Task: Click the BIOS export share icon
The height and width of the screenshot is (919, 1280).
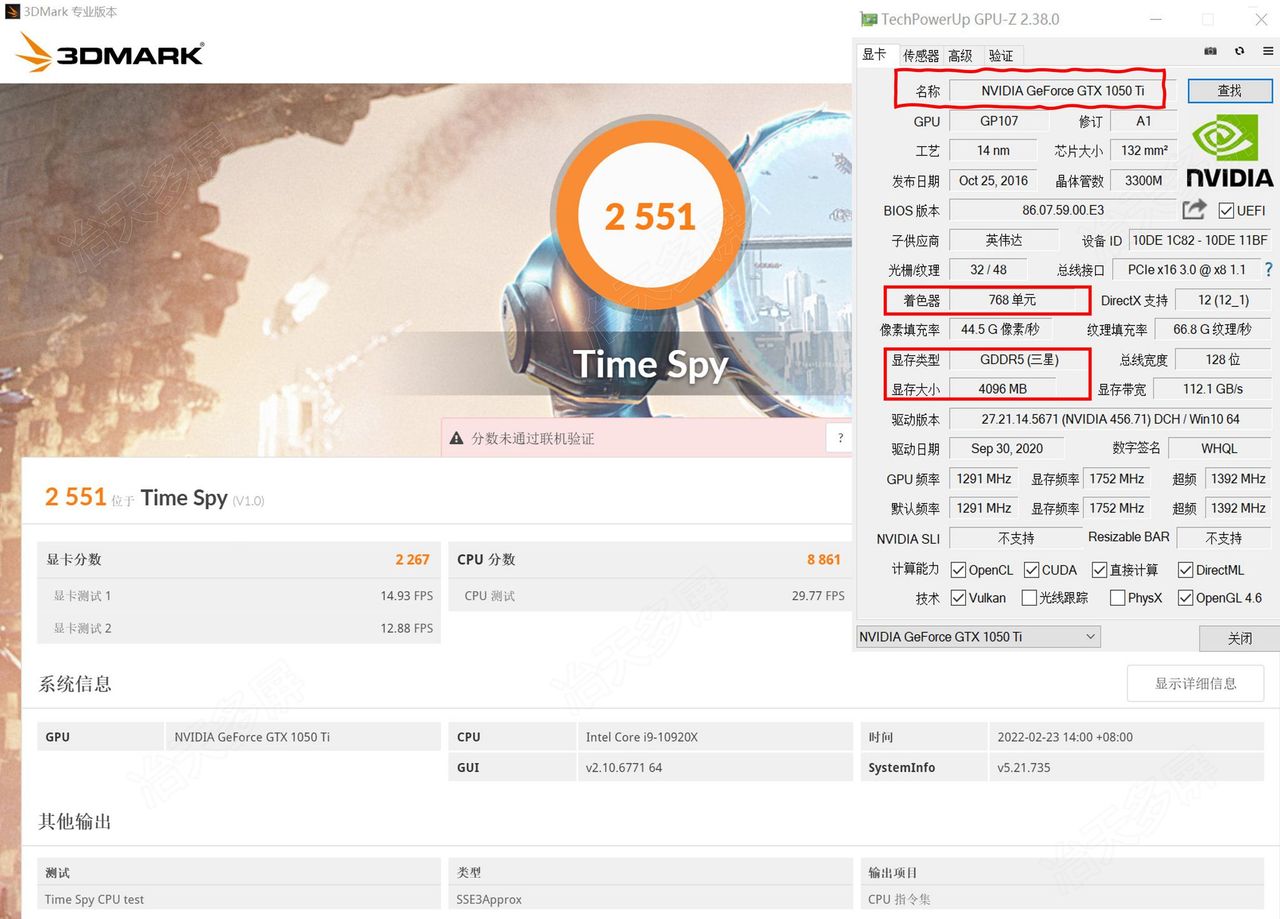Action: [x=1194, y=209]
